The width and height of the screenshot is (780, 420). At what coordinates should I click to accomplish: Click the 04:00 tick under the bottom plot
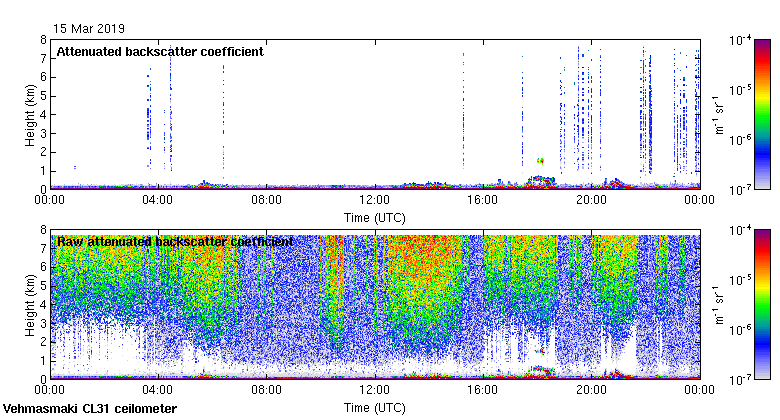[158, 390]
